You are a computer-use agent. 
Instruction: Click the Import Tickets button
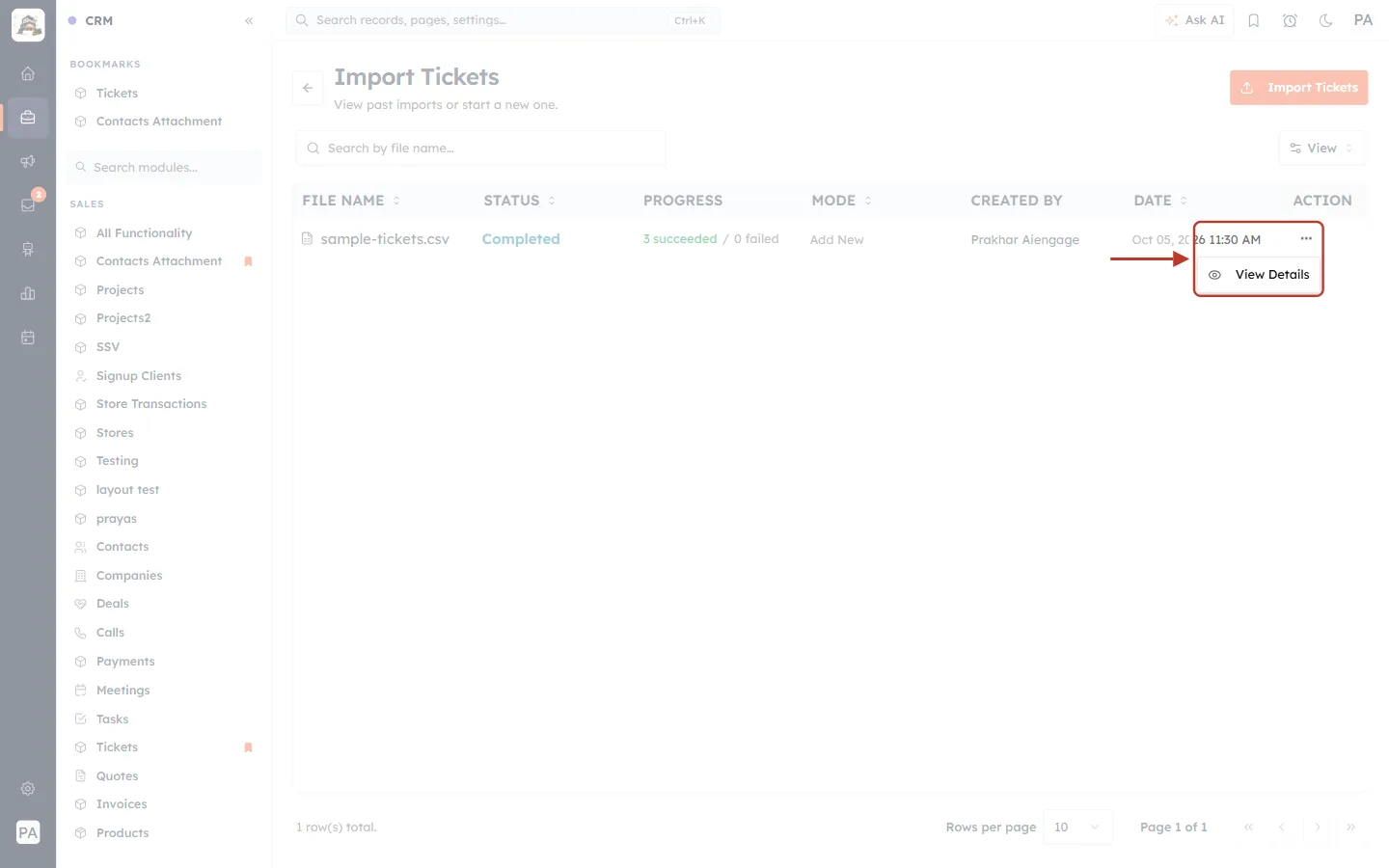[x=1298, y=88]
